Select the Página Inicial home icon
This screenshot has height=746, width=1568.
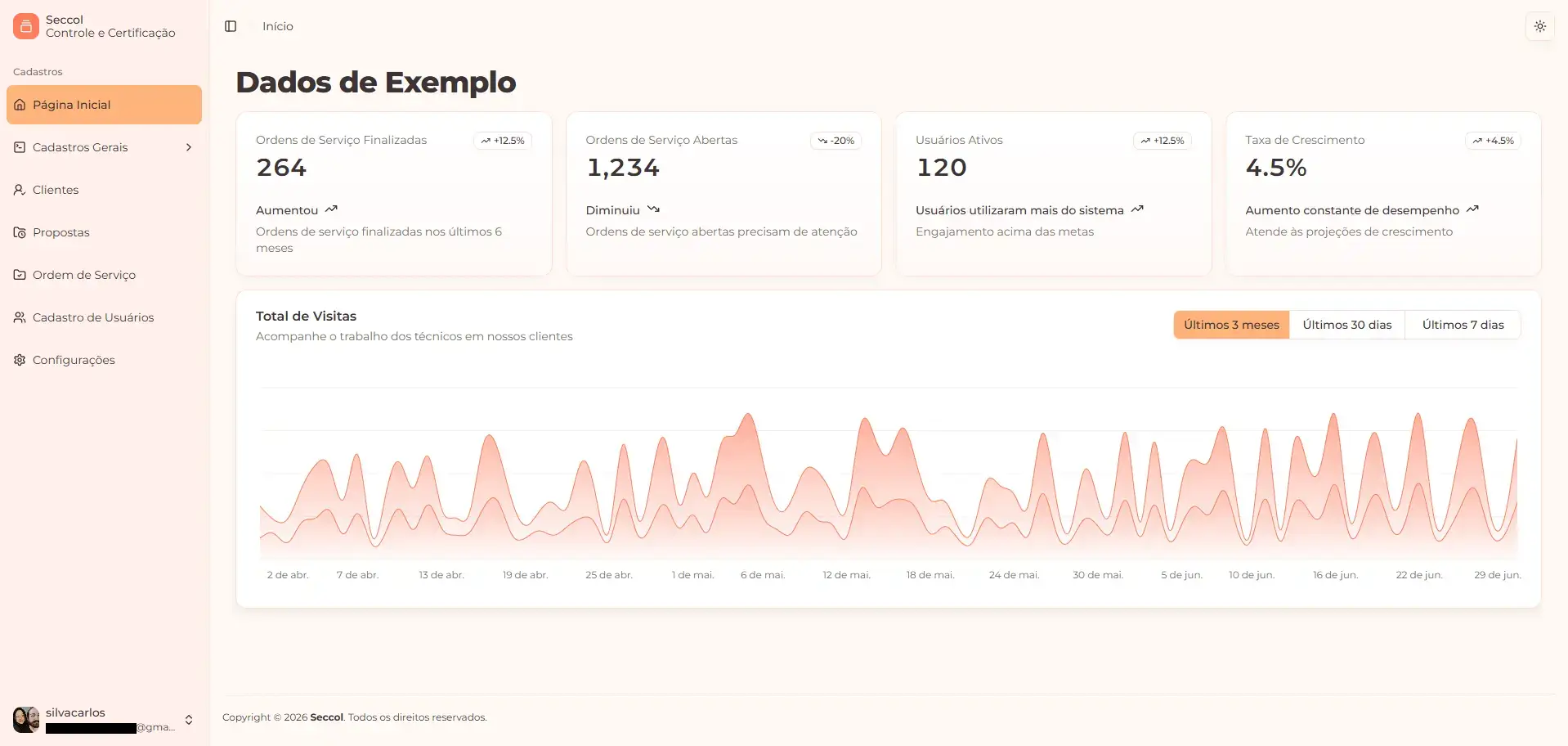20,105
